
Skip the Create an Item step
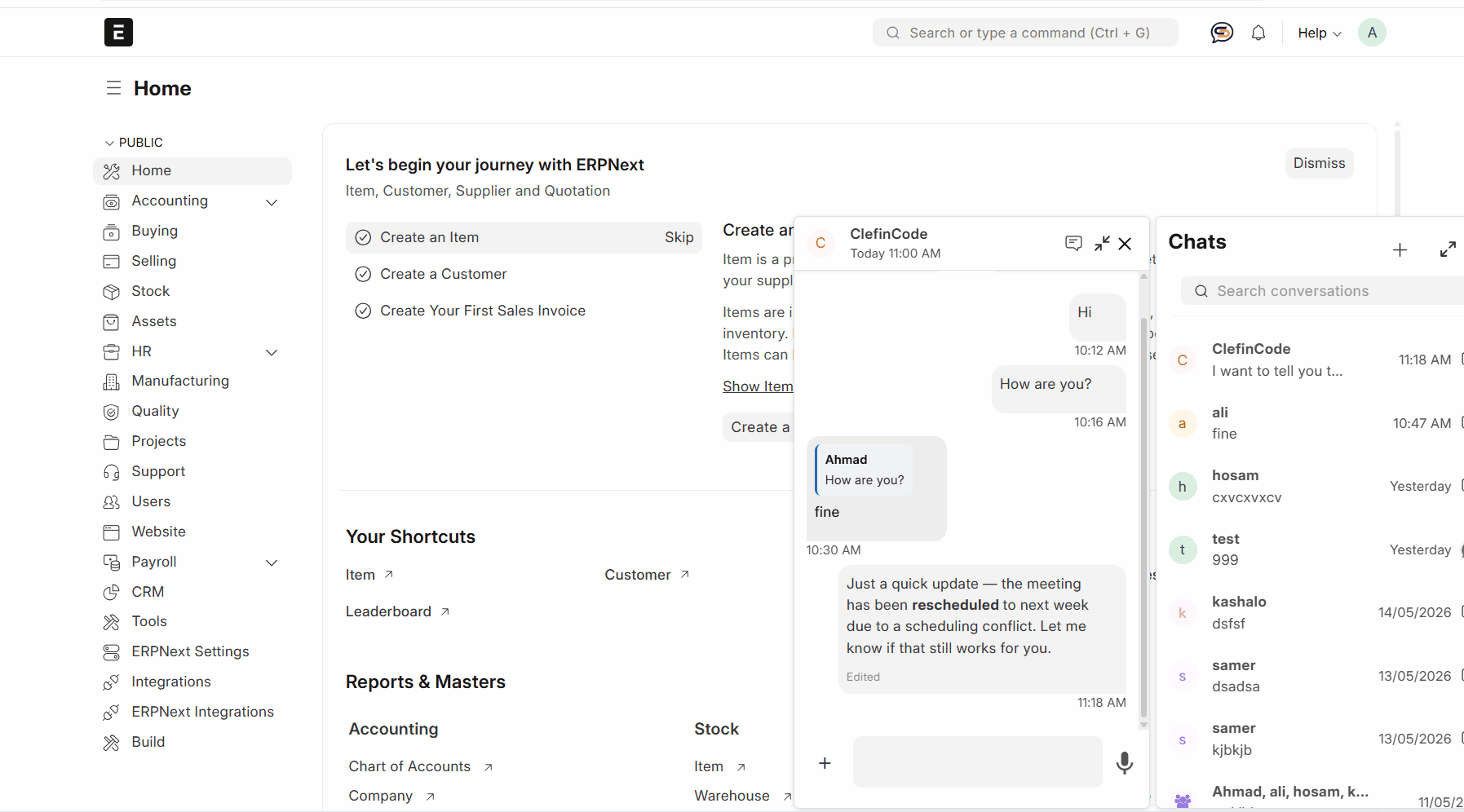(679, 237)
